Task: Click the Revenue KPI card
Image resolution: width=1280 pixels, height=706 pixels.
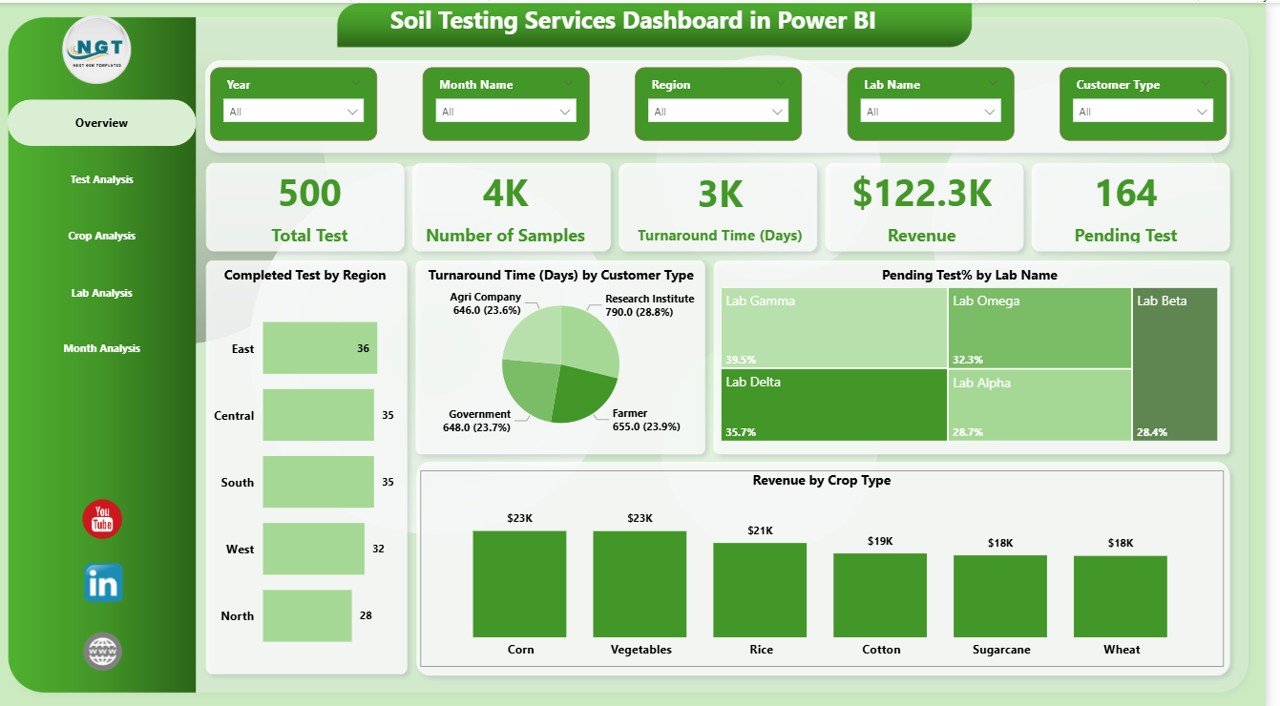Action: [922, 207]
